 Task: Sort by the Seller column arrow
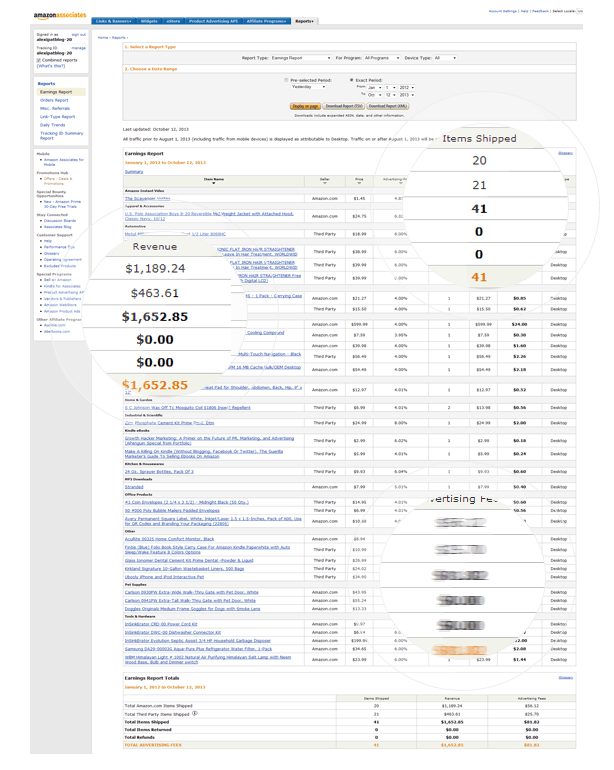(x=325, y=183)
